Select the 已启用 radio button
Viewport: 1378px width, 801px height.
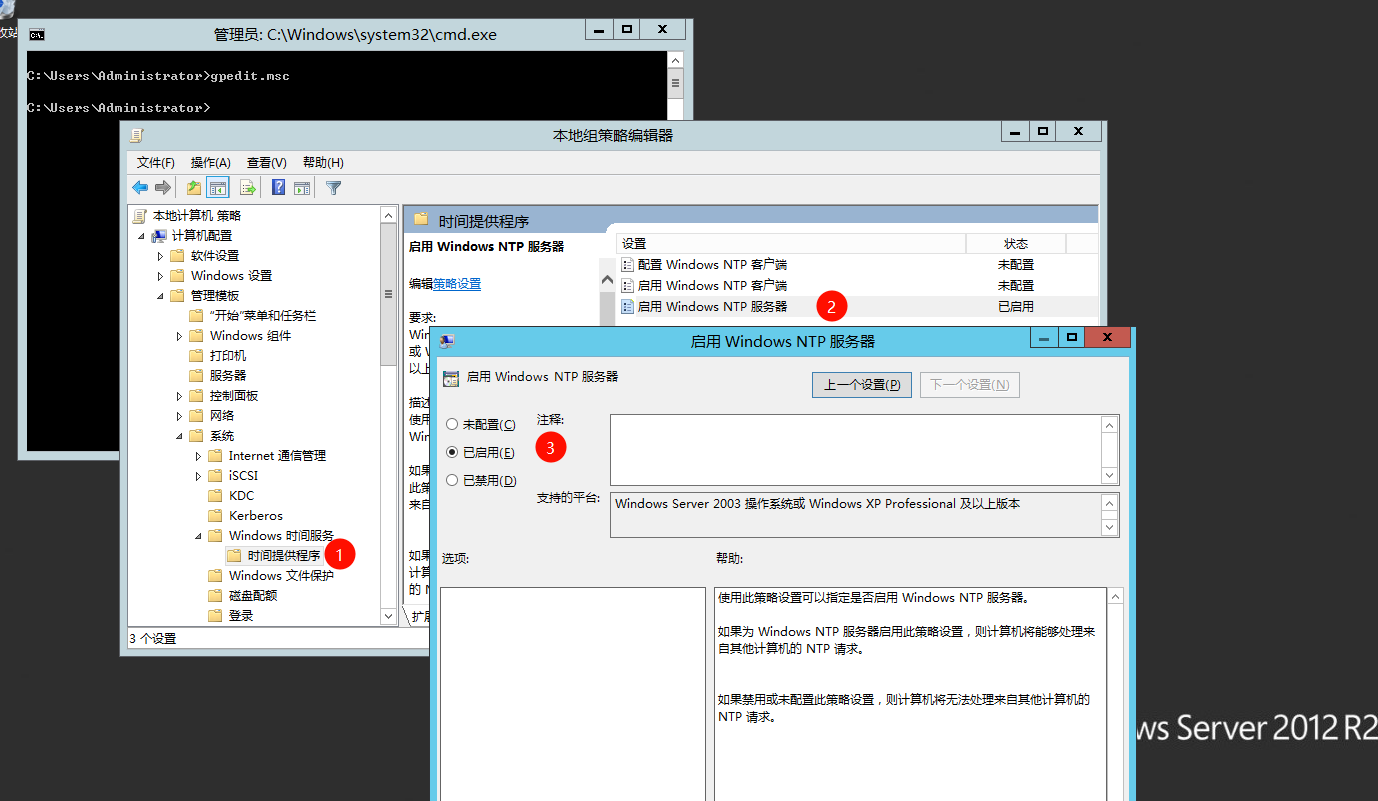tap(452, 453)
